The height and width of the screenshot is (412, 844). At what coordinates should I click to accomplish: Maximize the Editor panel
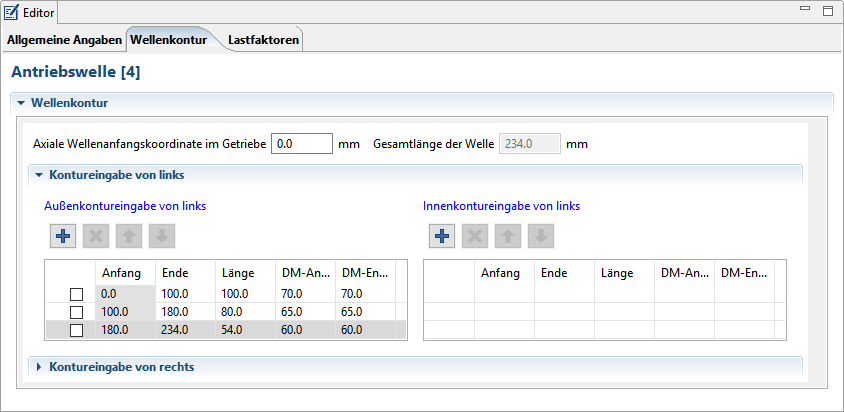tap(827, 11)
